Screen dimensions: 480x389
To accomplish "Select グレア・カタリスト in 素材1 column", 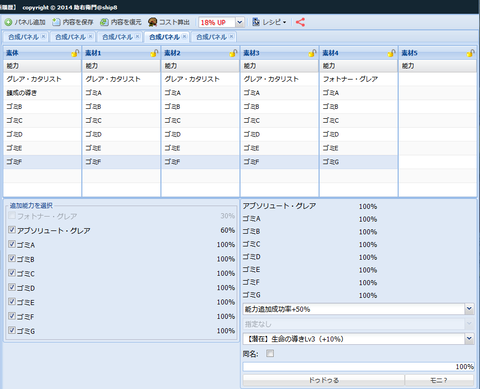I will [x=121, y=79].
